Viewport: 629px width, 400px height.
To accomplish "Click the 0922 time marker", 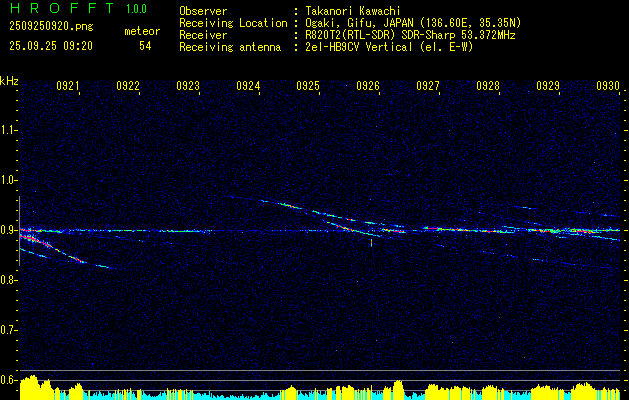I will 128,85.
